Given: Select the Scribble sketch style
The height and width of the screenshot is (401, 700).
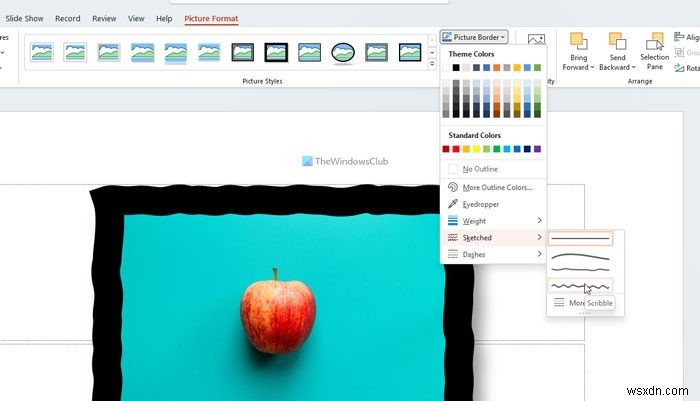Looking at the screenshot, I should pos(580,286).
